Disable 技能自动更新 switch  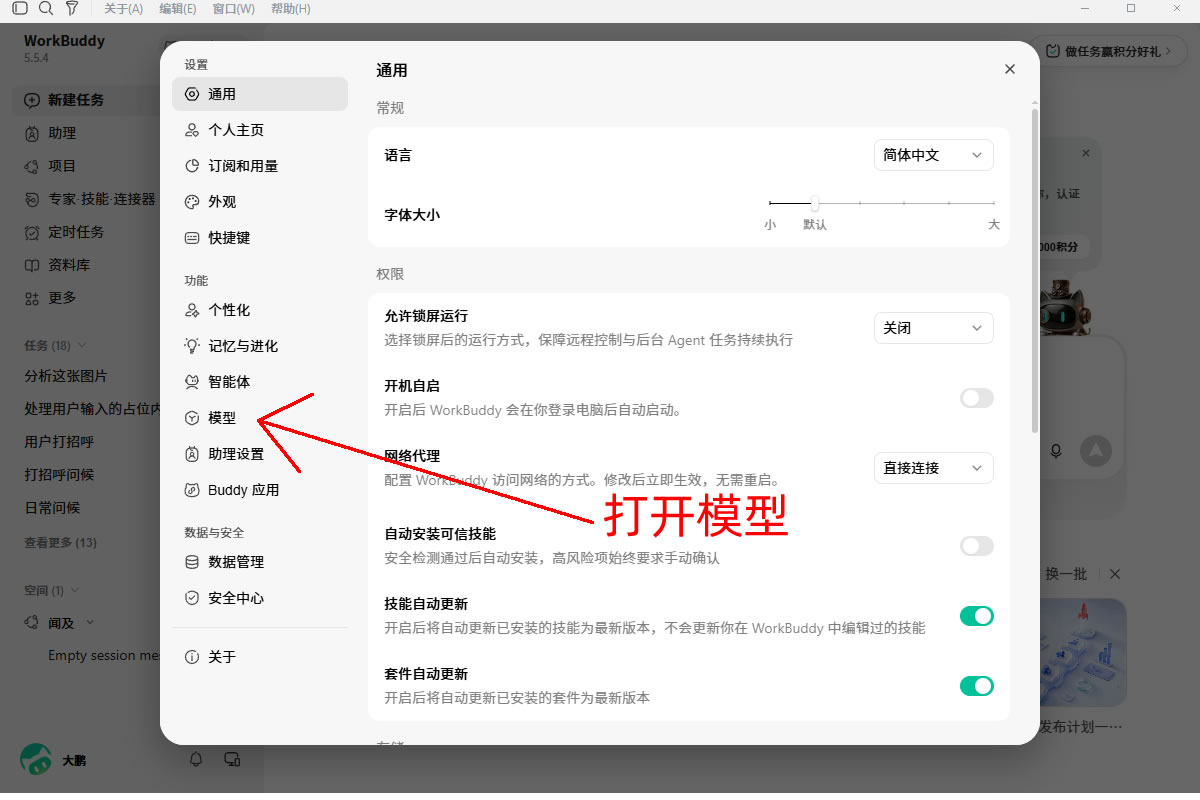click(977, 616)
